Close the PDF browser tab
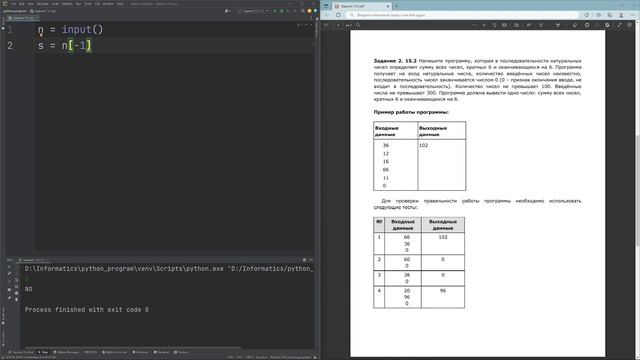Viewport: 640px width, 360px height. coord(388,6)
